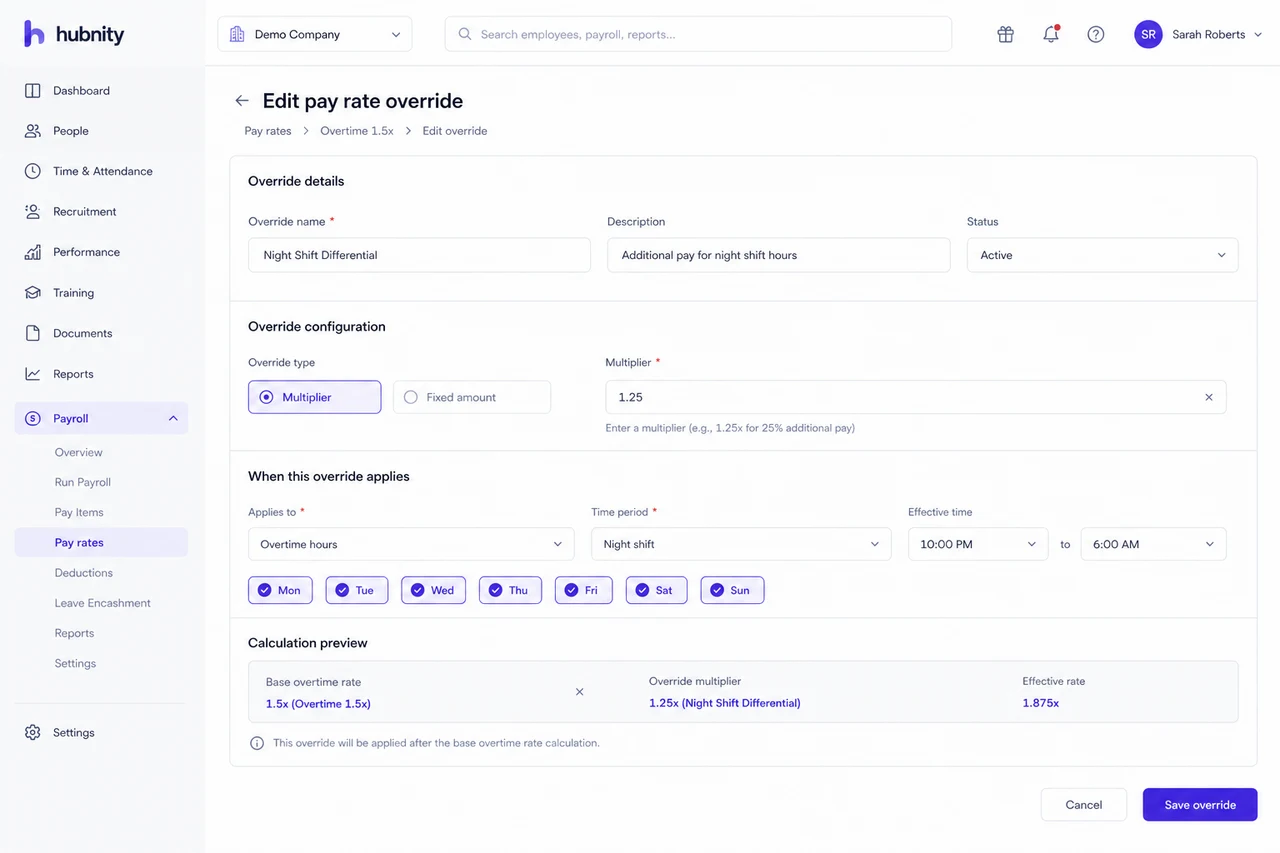Open the Demo Company selector dropdown
Viewport: 1280px width, 853px height.
315,34
